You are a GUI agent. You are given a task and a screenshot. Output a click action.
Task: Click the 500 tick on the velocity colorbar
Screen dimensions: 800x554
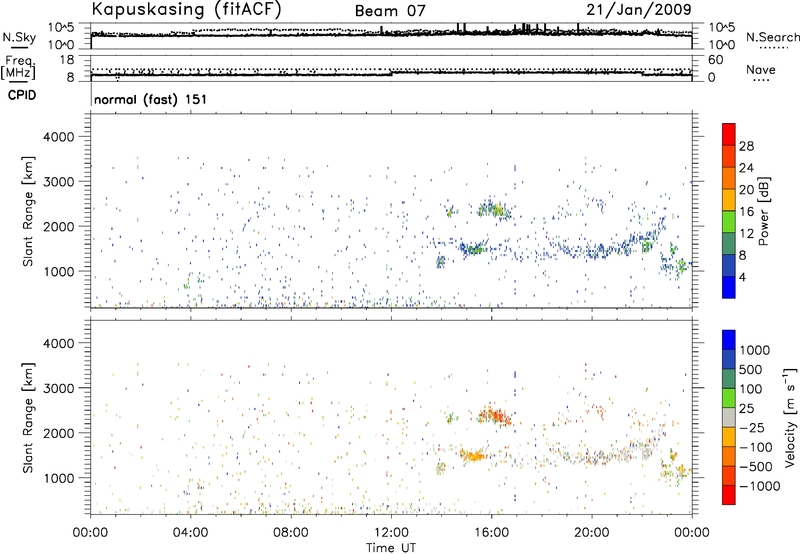[x=751, y=369]
